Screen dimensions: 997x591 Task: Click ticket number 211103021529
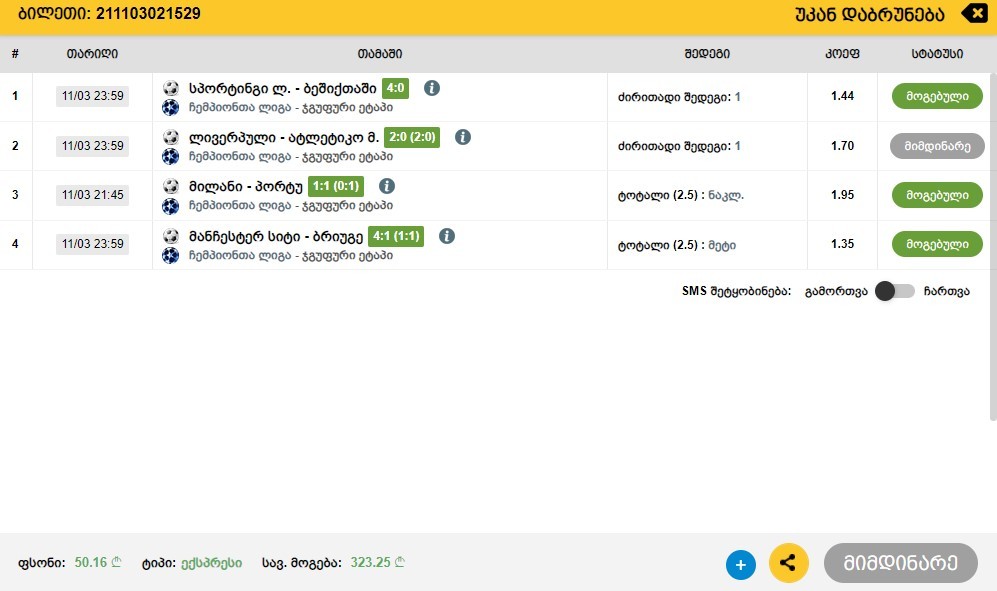(148, 13)
